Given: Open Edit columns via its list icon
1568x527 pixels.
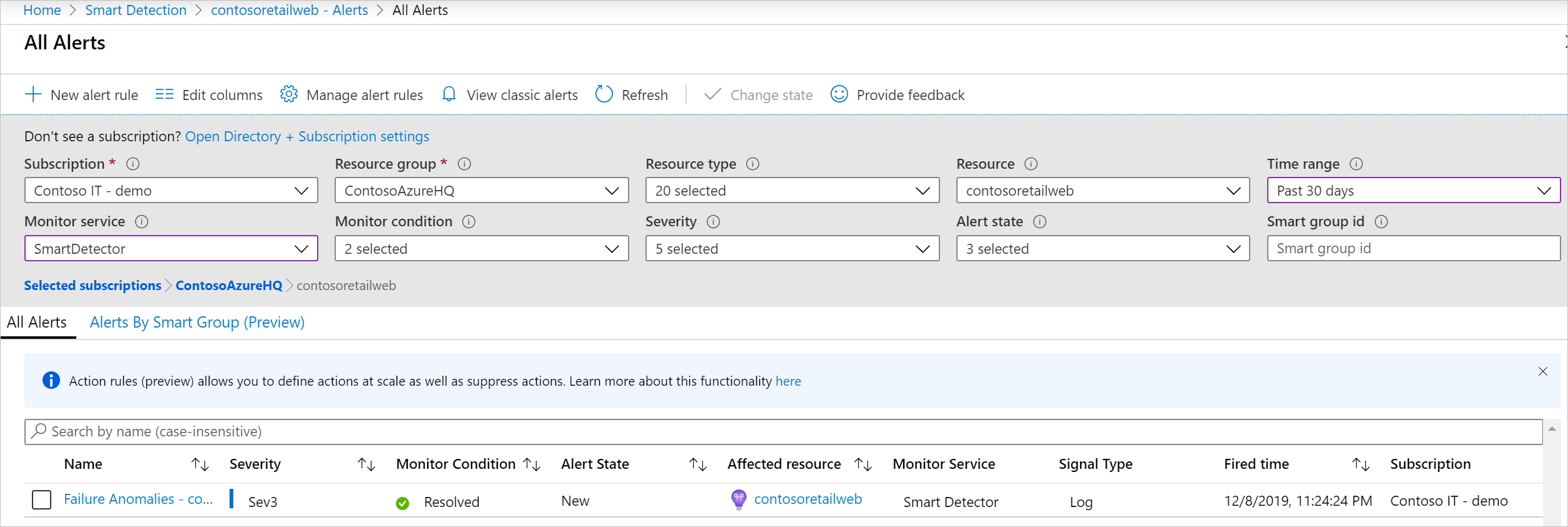Looking at the screenshot, I should point(164,94).
